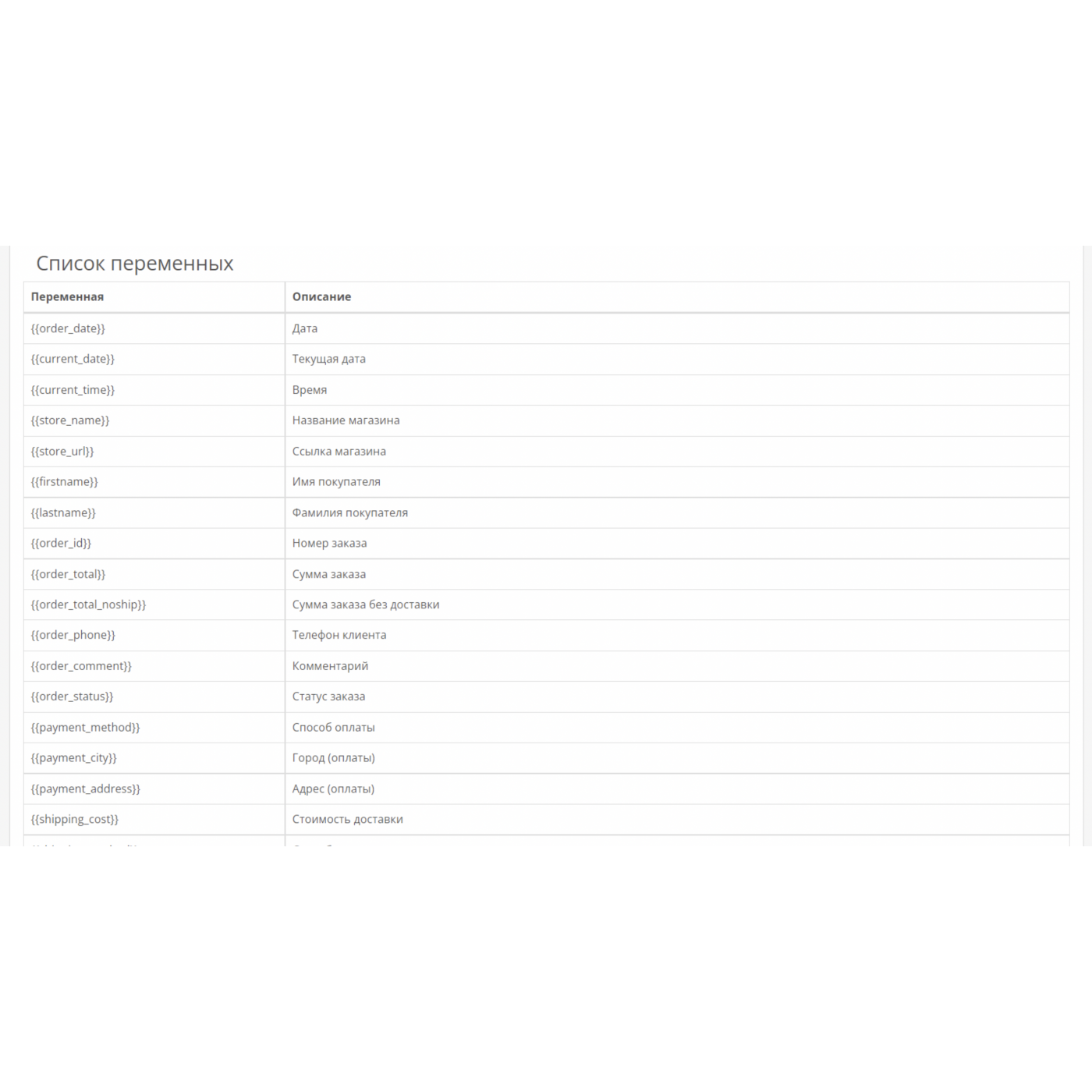
Task: Click the {{current_time}} variable
Action: 73,390
